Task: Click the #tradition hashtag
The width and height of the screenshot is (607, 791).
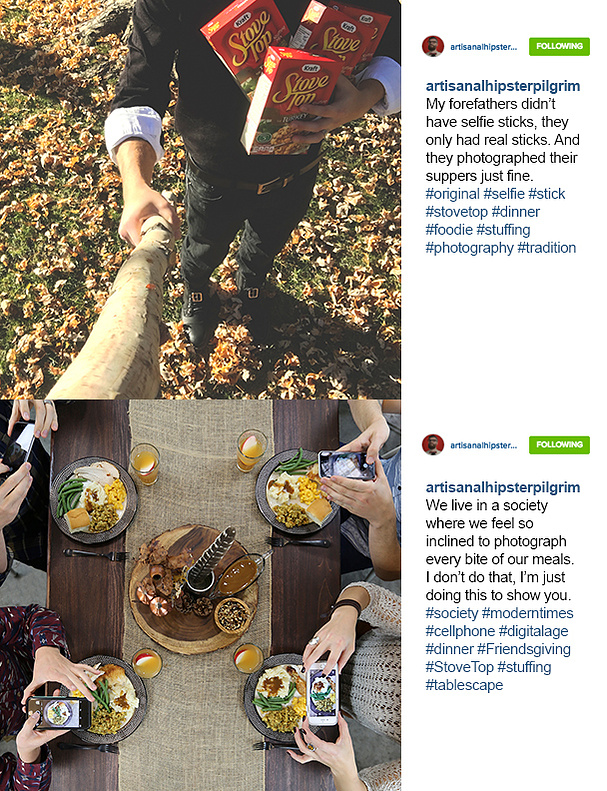Action: pyautogui.click(x=546, y=248)
